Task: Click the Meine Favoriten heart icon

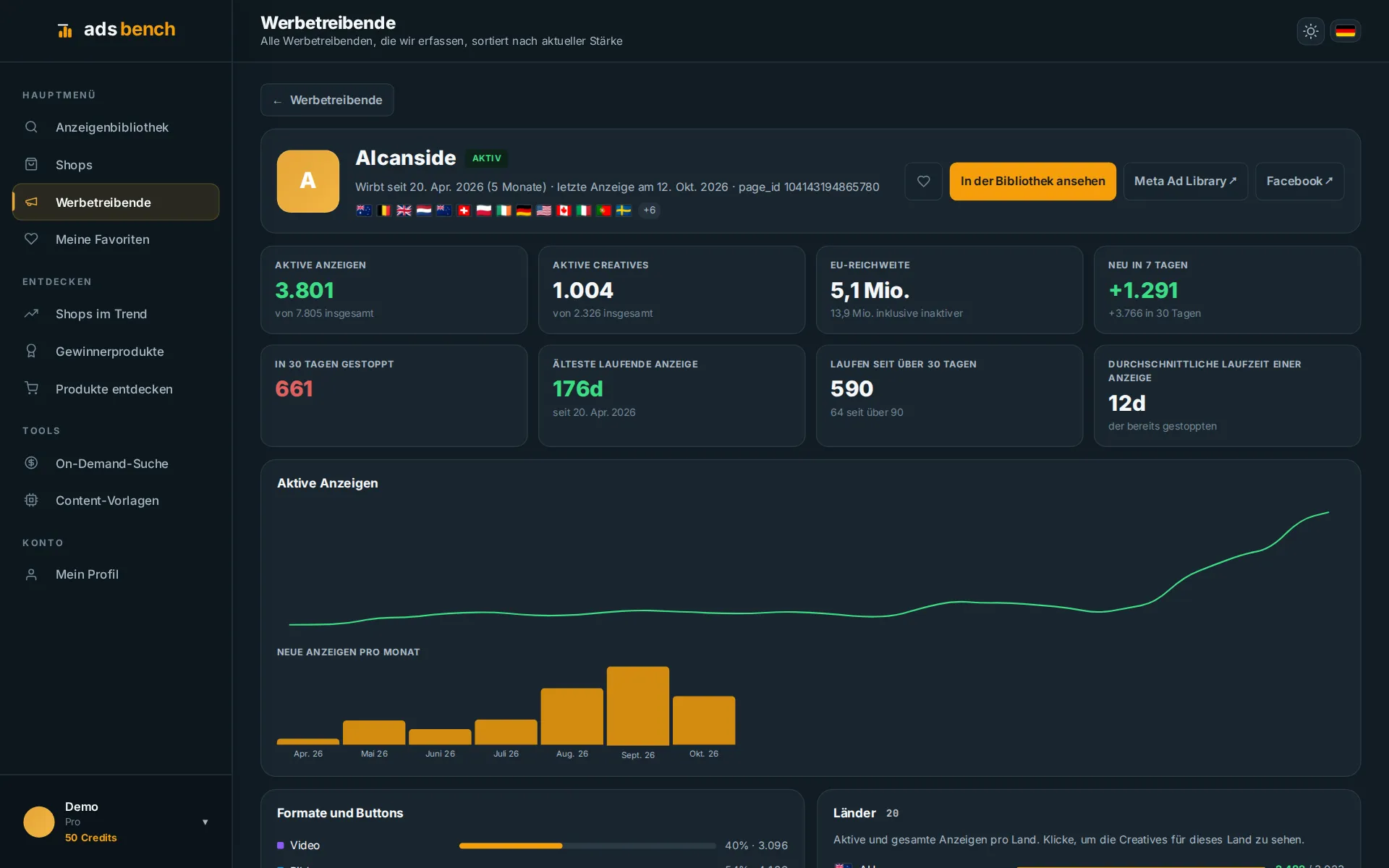Action: click(x=31, y=239)
